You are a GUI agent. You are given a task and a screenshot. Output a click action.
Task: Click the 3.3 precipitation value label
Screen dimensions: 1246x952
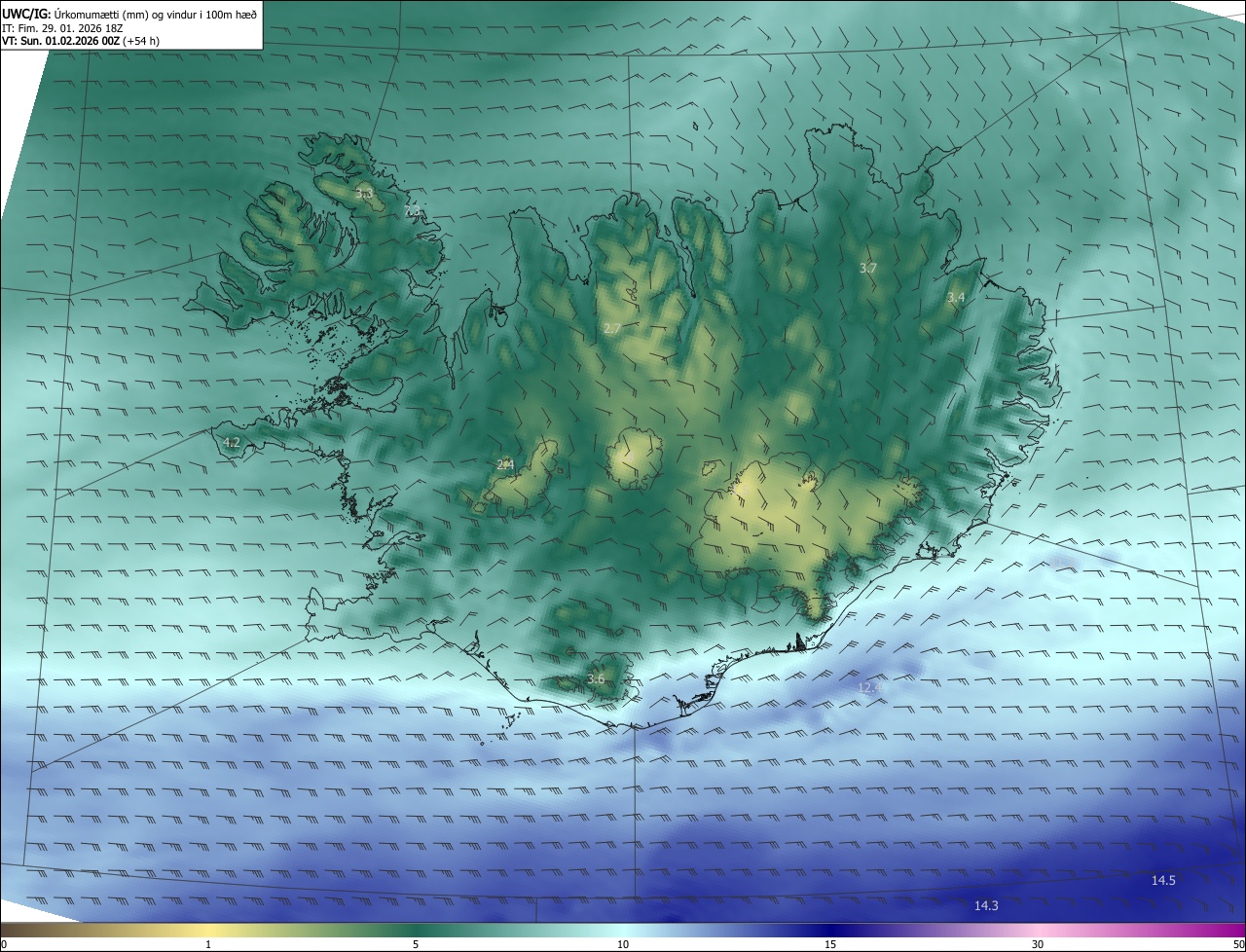pyautogui.click(x=363, y=194)
